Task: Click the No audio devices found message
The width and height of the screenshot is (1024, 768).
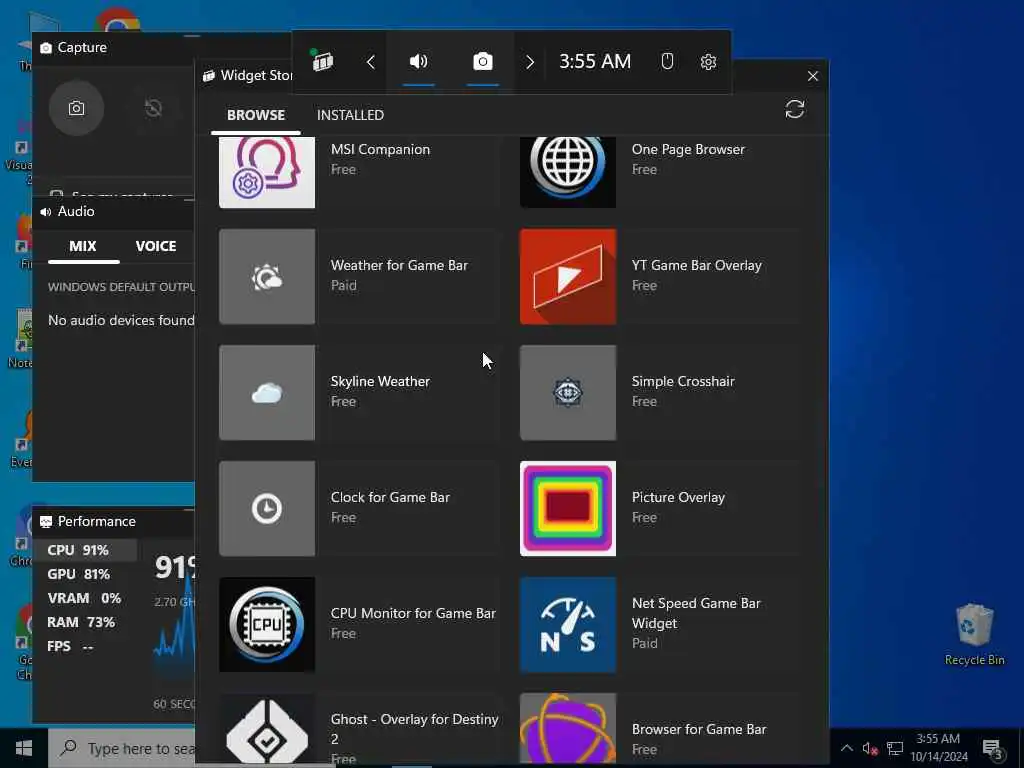Action: (121, 320)
